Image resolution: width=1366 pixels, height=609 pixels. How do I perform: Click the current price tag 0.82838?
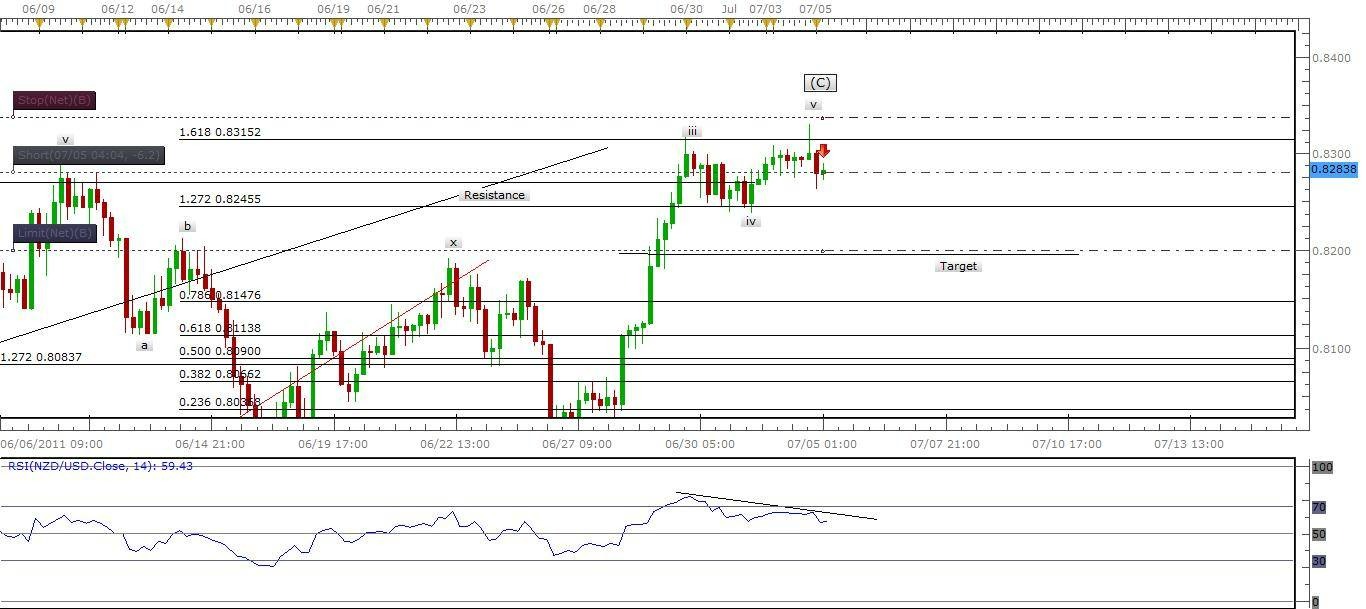(1333, 170)
